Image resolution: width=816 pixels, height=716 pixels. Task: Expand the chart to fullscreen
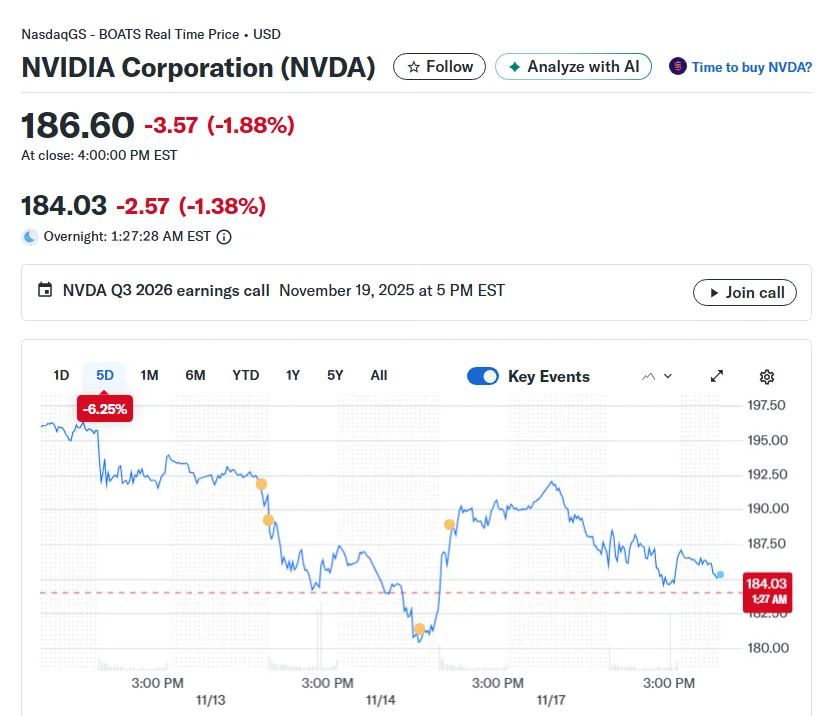(x=717, y=376)
